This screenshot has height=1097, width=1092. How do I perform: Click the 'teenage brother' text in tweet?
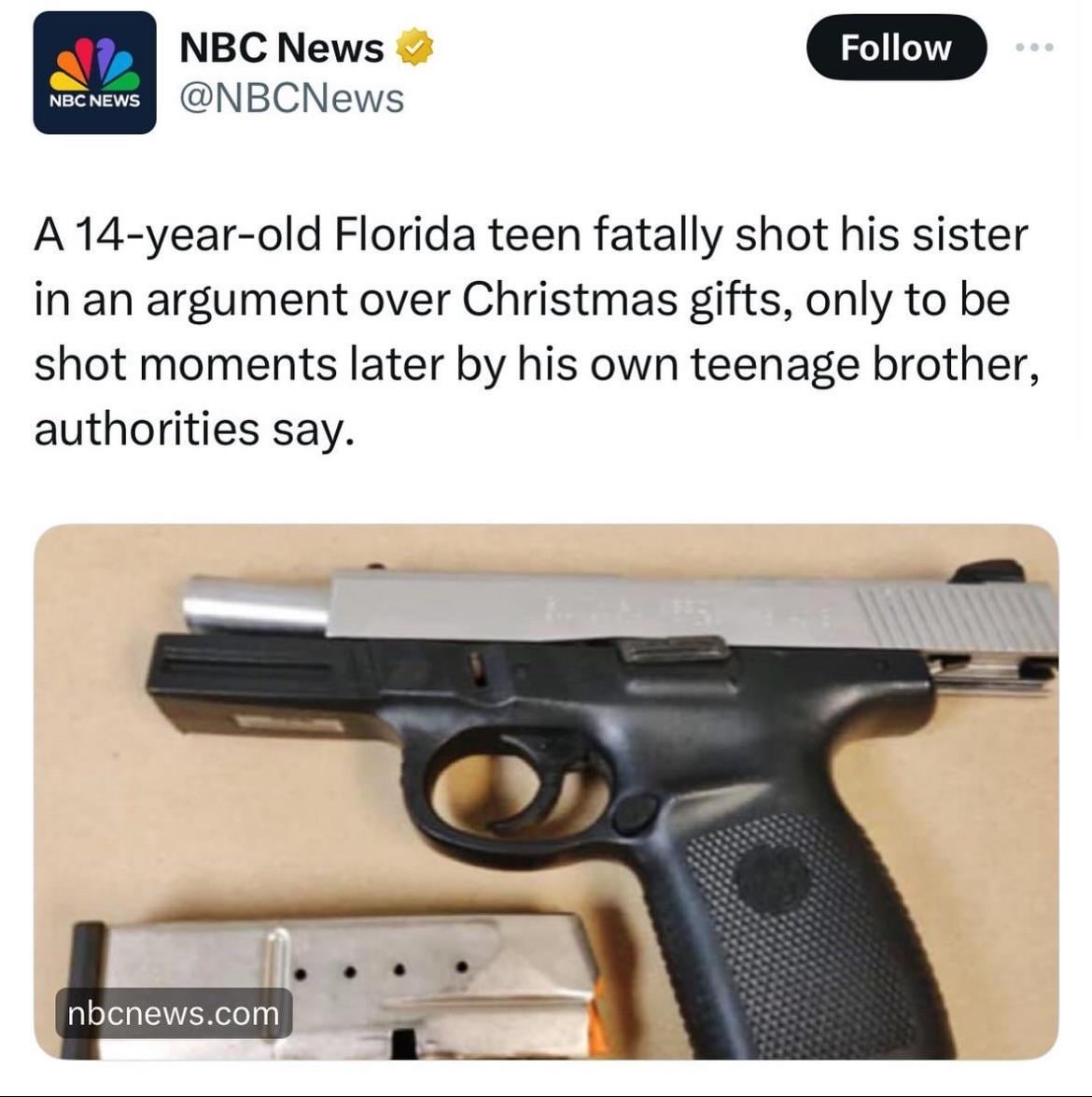[x=864, y=364]
